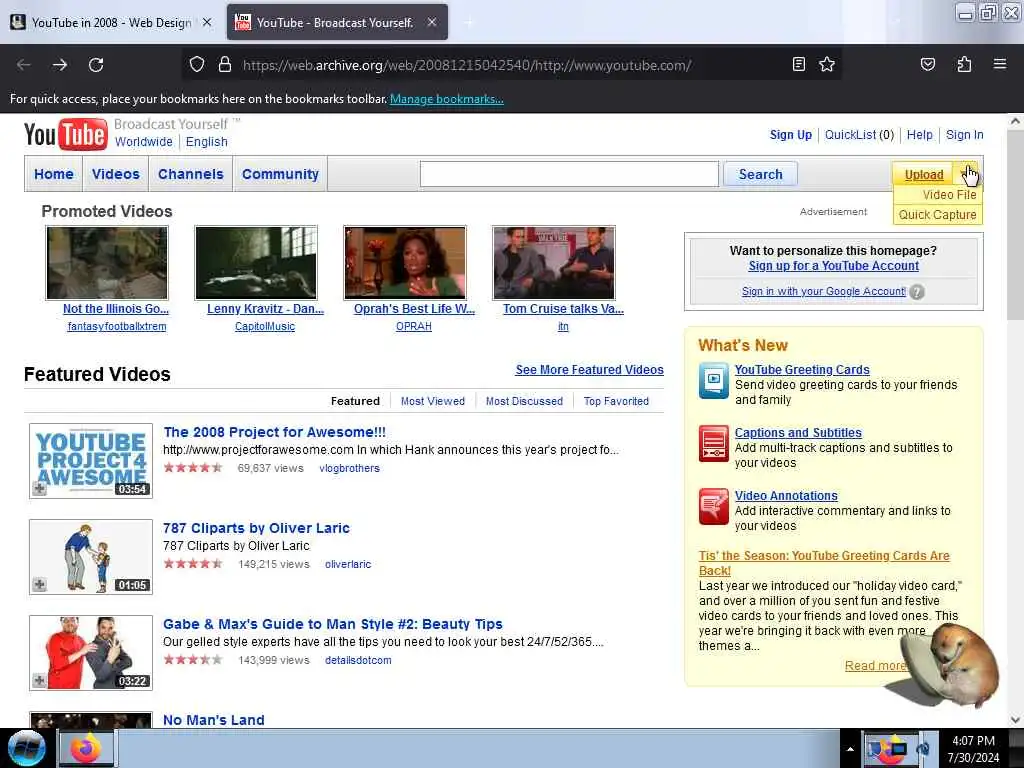Open the tracking protection shield icon
Screen dimensions: 1024x768
pyautogui.click(x=197, y=64)
